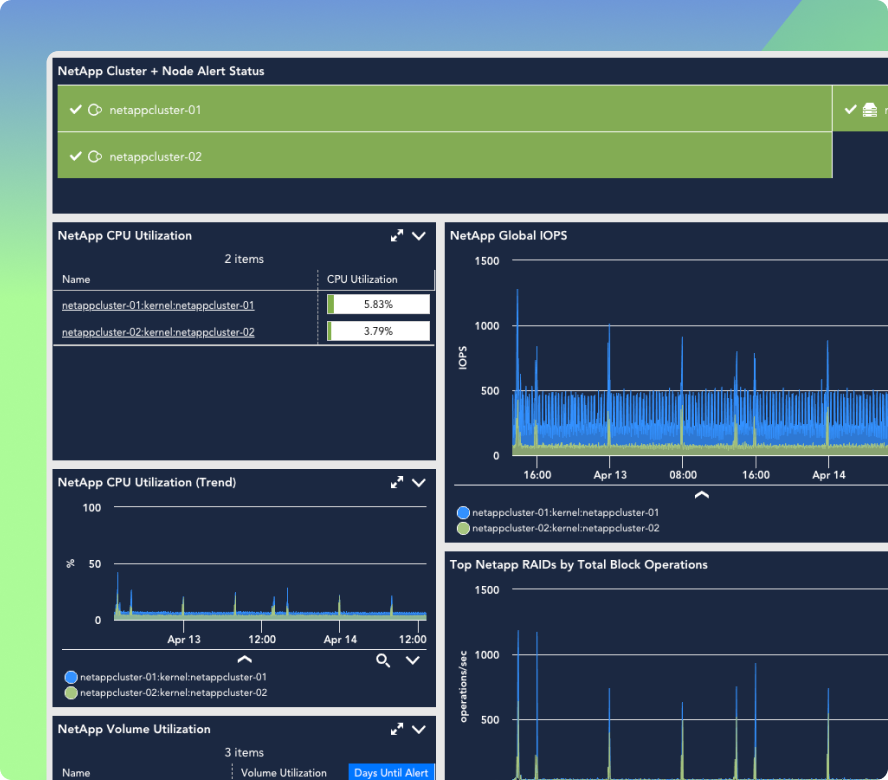Viewport: 888px width, 780px height.
Task: Toggle green netappcluster-02 series in CPU trend legend
Action: point(71,693)
